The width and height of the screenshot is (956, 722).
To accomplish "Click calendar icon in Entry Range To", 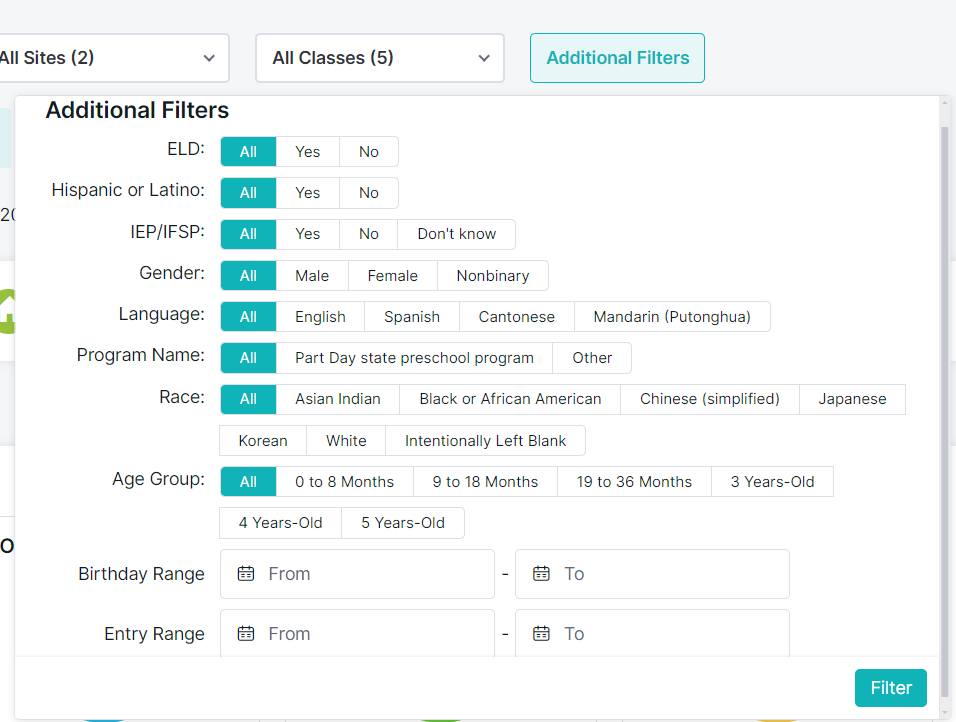I will 541,634.
